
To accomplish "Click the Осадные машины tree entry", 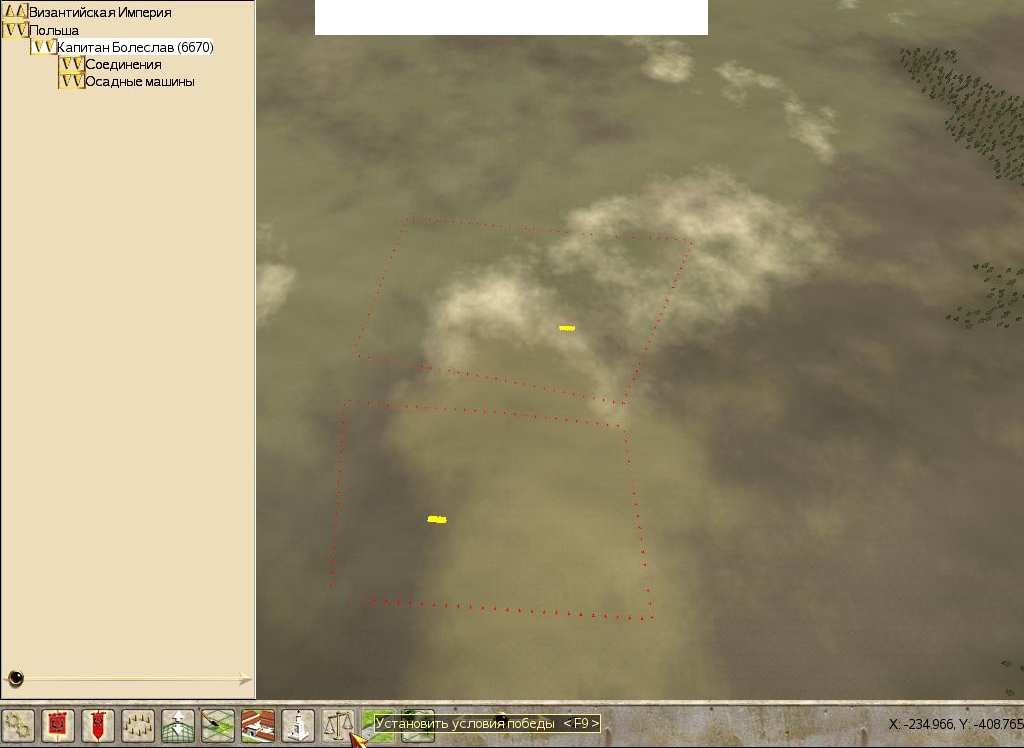I will click(139, 81).
